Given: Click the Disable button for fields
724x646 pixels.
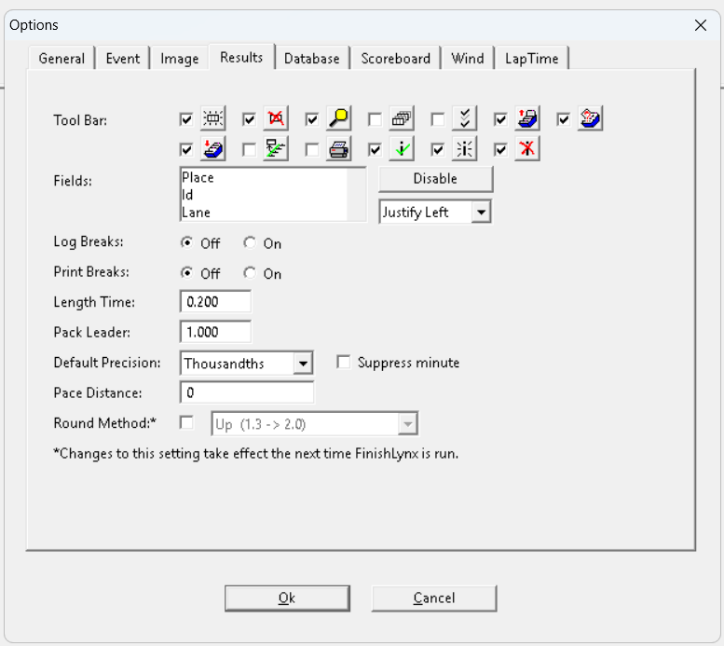Looking at the screenshot, I should (x=435, y=179).
